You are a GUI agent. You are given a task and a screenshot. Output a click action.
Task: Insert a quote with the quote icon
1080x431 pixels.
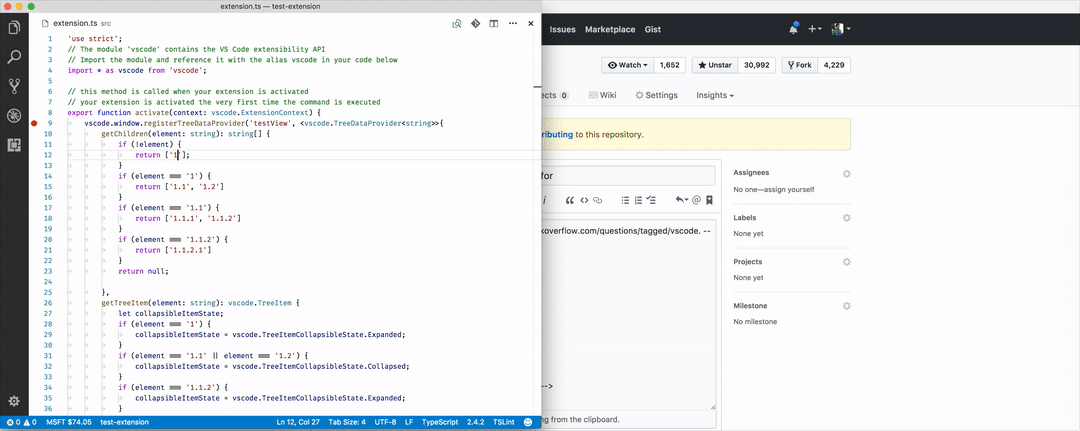pos(570,200)
